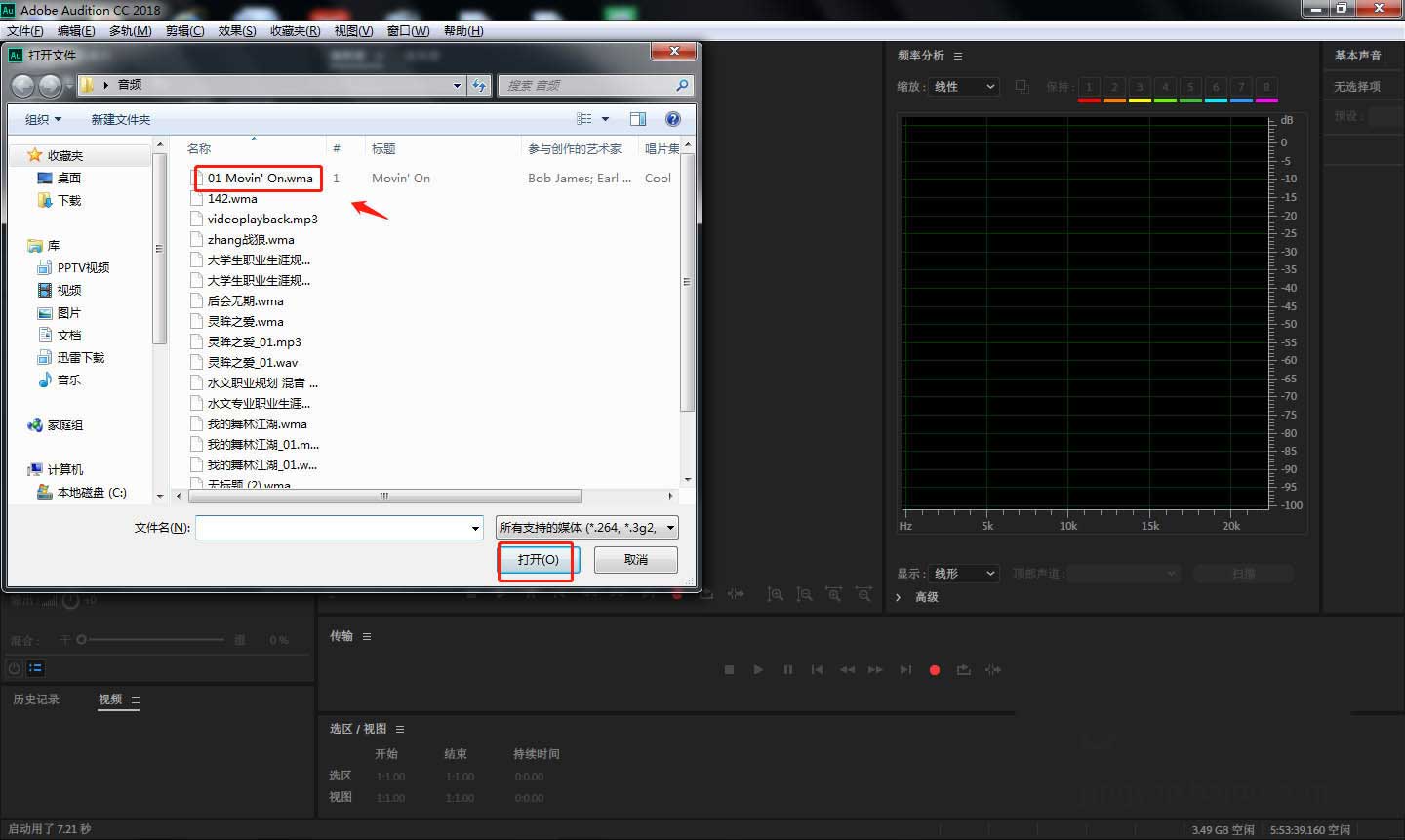Expand the 高级 advanced section
The width and height of the screenshot is (1405, 840).
pos(899,597)
